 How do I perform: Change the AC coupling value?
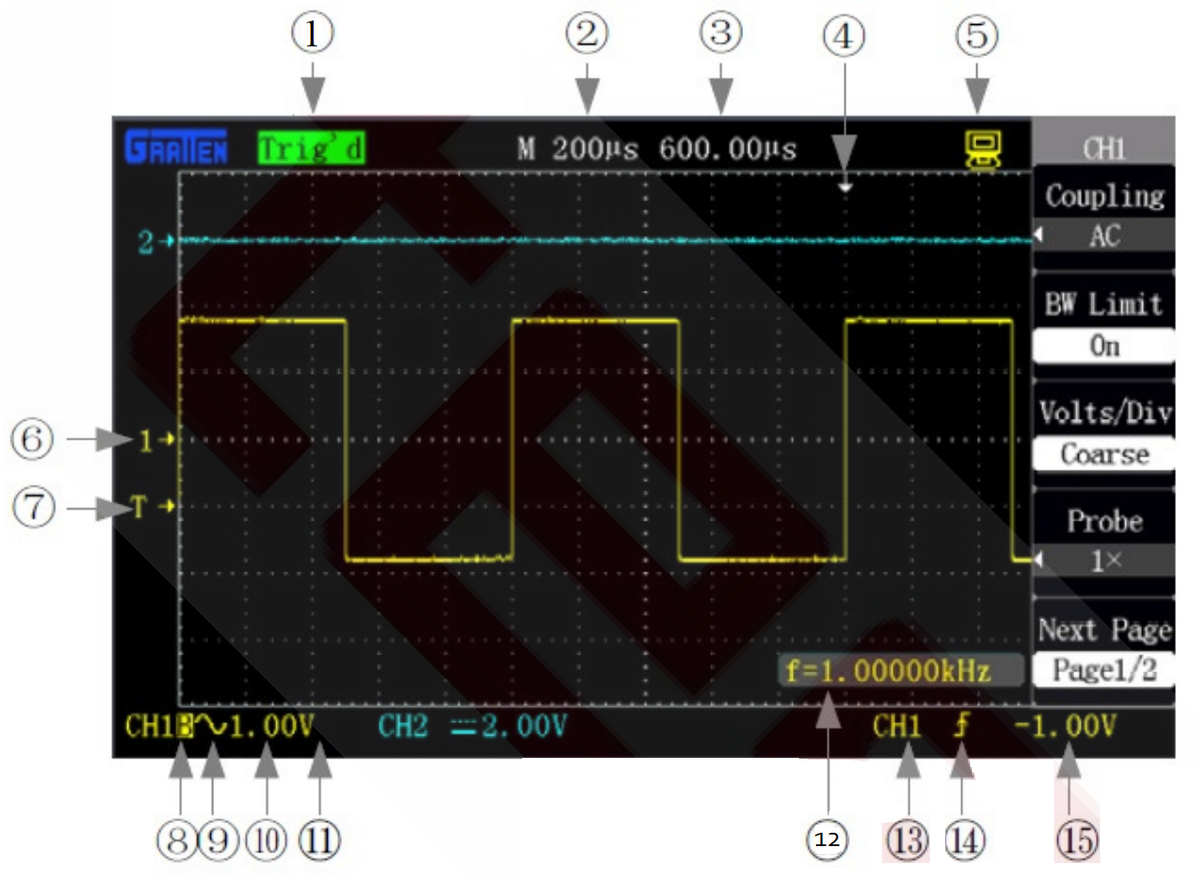point(1103,236)
